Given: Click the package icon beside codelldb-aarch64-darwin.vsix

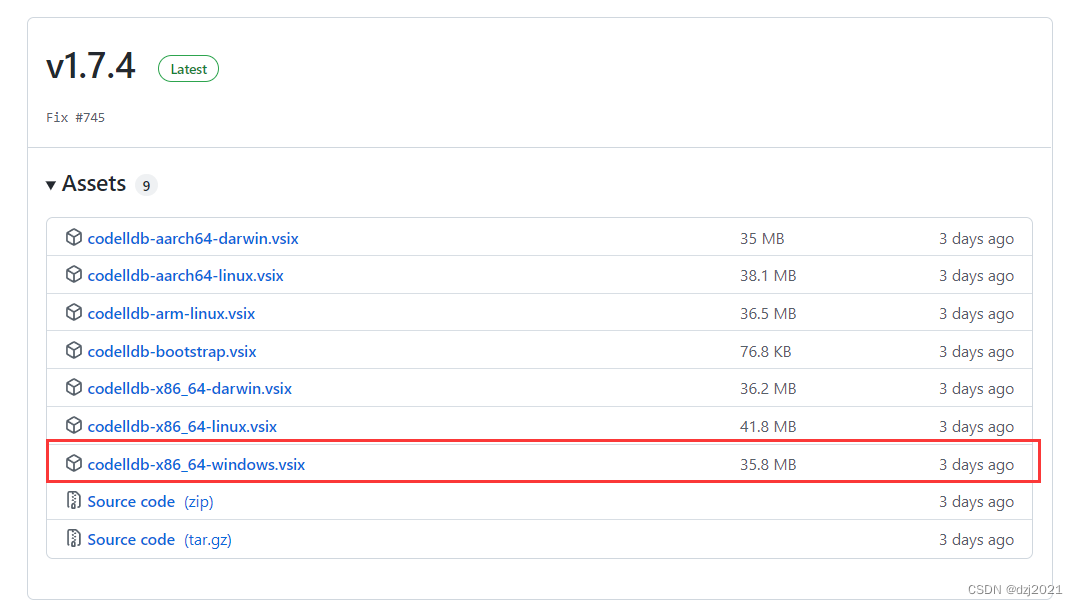Looking at the screenshot, I should [x=74, y=238].
